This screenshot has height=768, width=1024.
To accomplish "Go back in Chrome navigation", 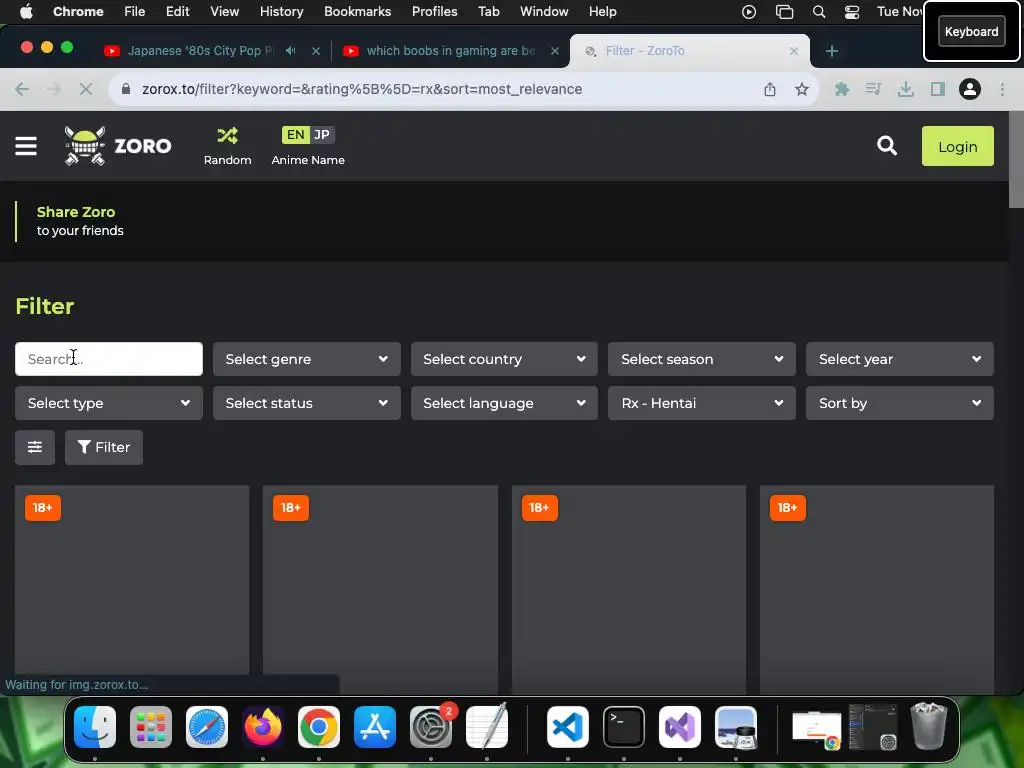I will (22, 89).
